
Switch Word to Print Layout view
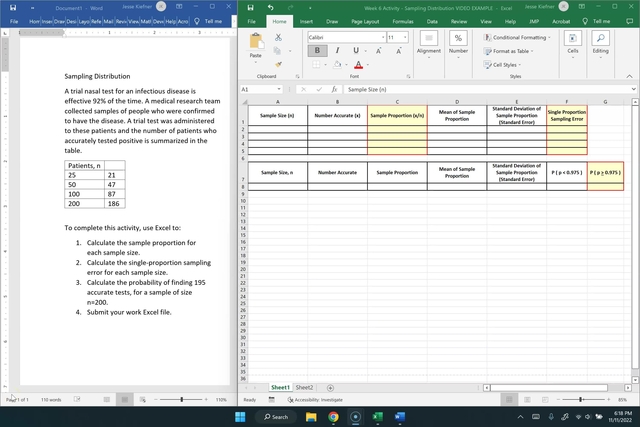(124, 400)
